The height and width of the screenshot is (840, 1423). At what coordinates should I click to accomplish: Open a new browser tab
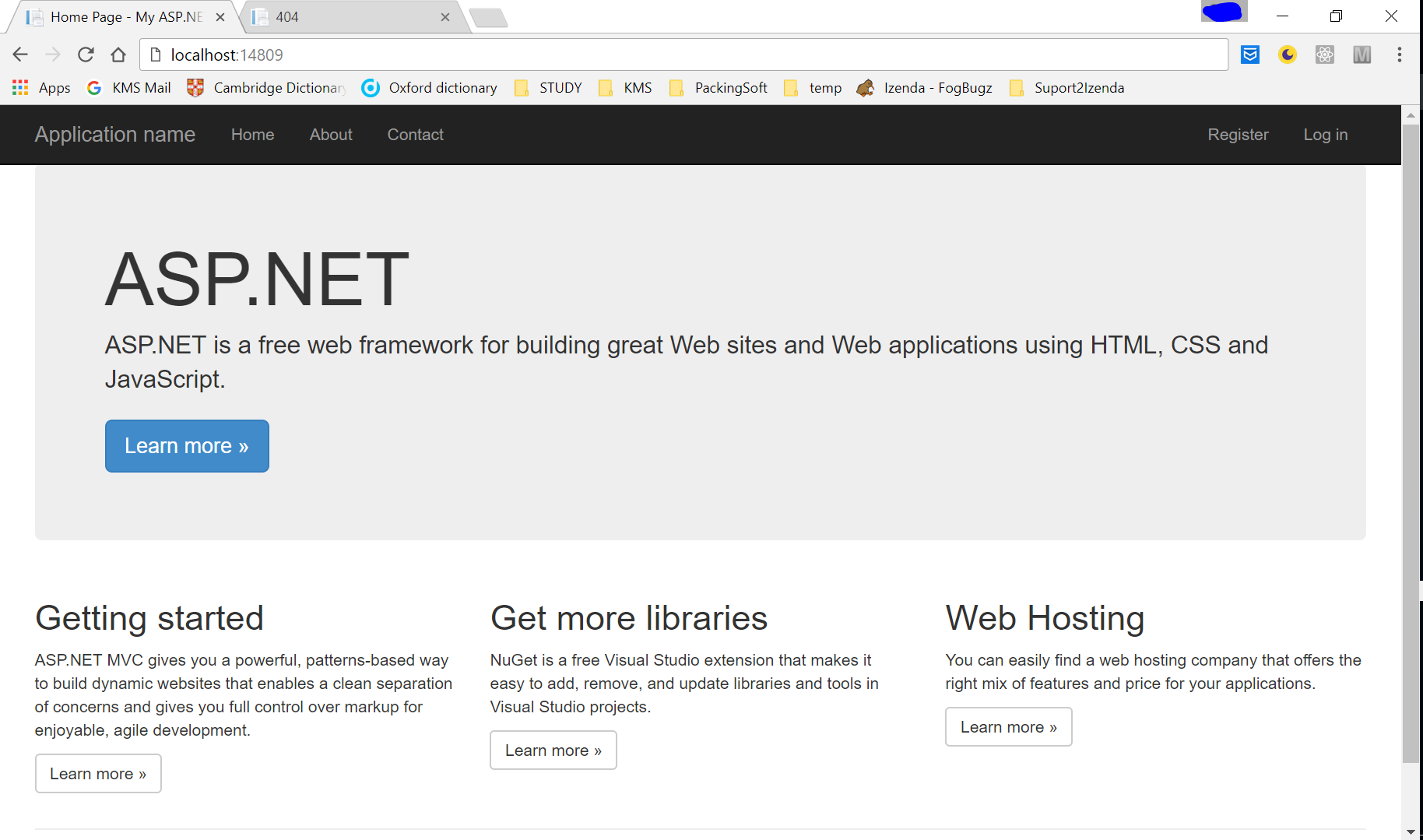tap(489, 17)
